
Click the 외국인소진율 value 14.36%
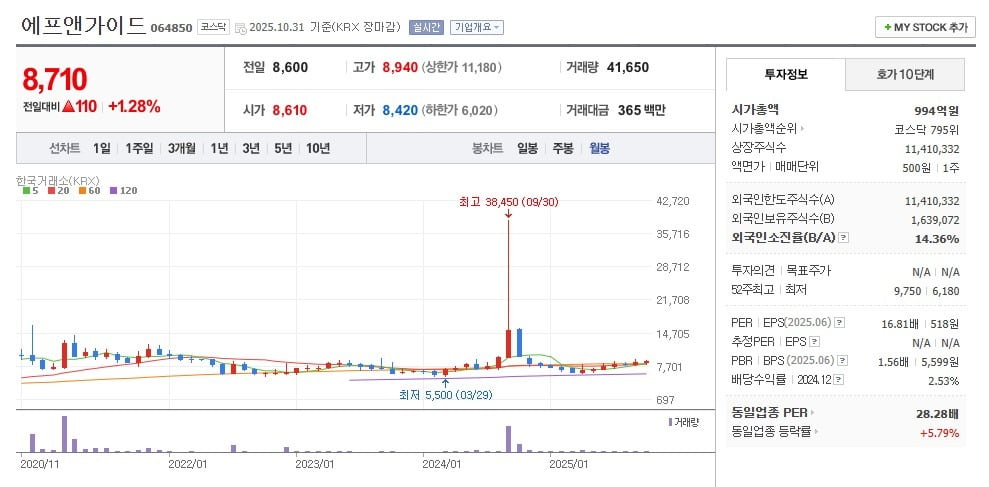937,239
